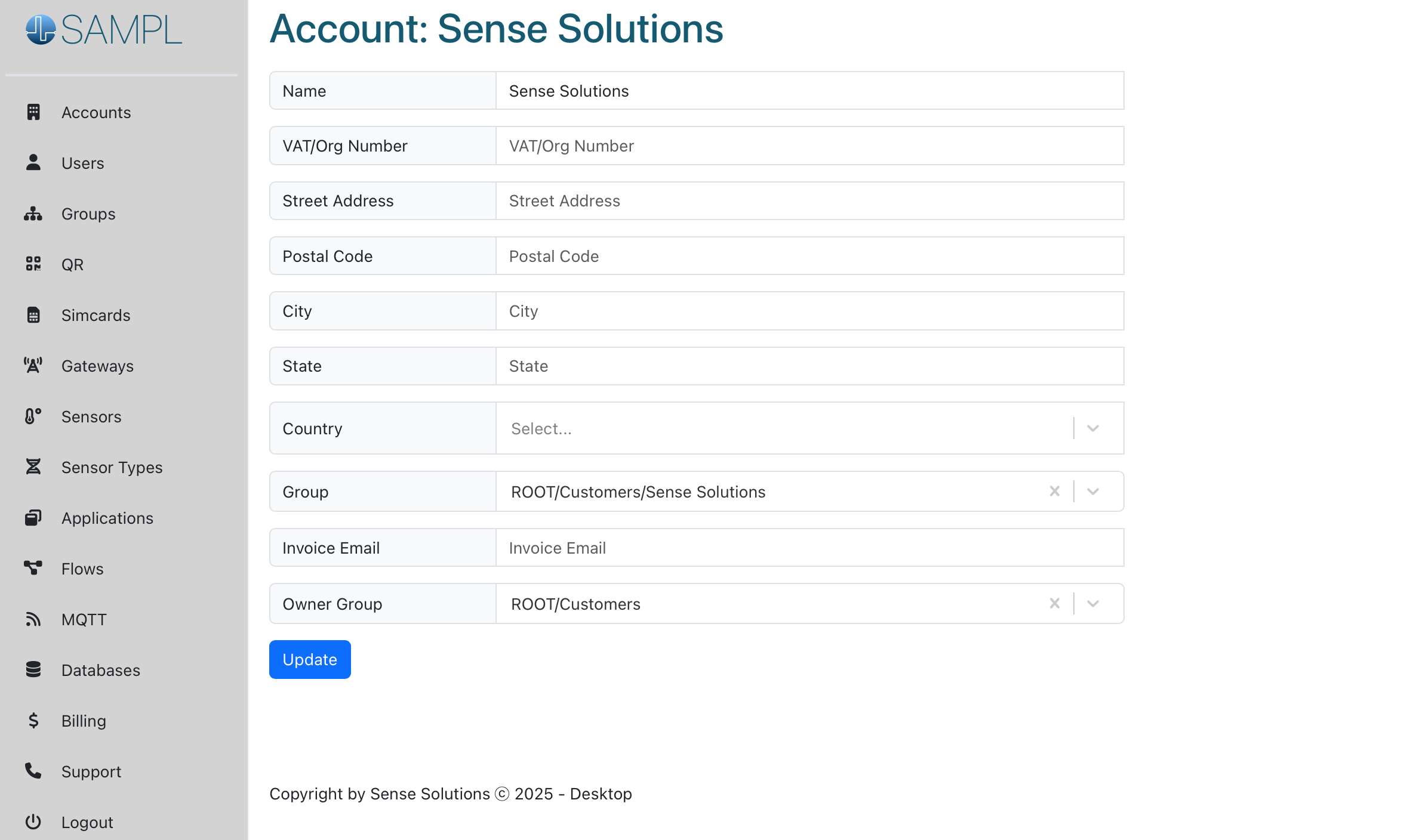
Task: Click the MQTT feed icon
Action: (33, 619)
